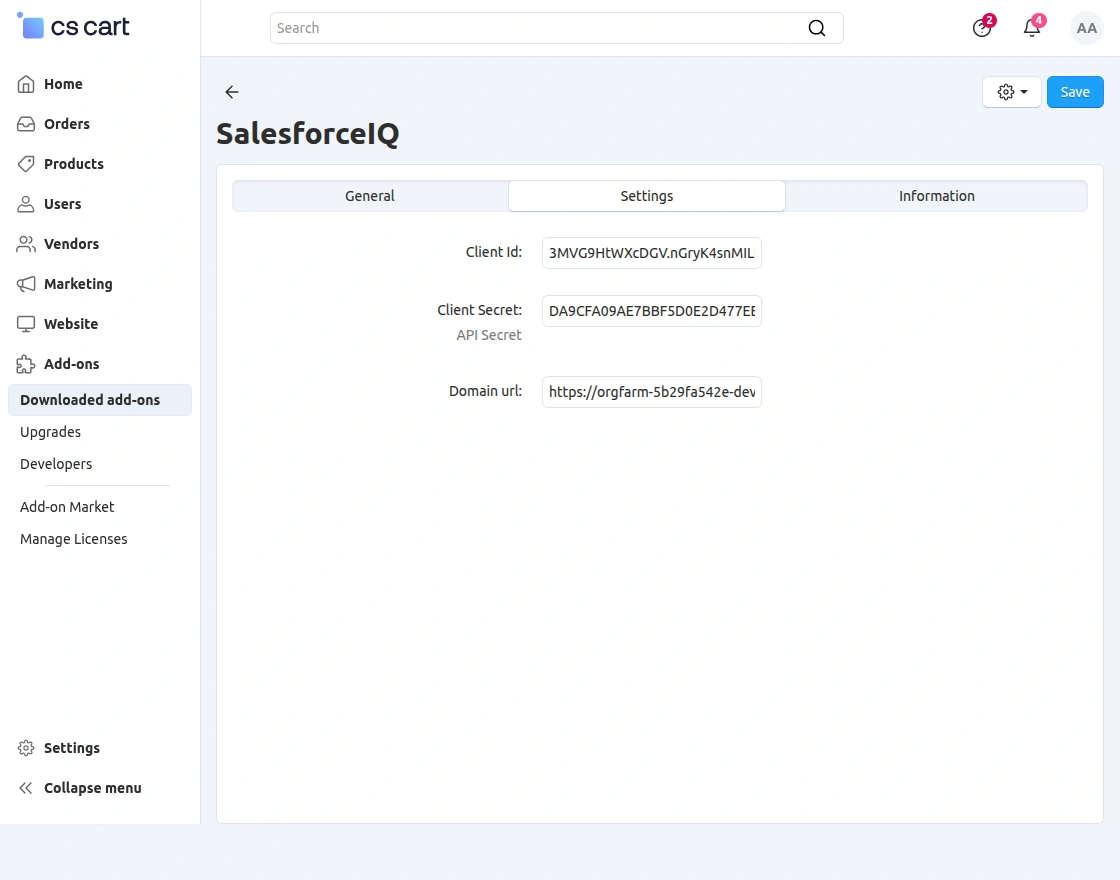Click into the Domain url field
This screenshot has width=1120, height=880.
(651, 391)
